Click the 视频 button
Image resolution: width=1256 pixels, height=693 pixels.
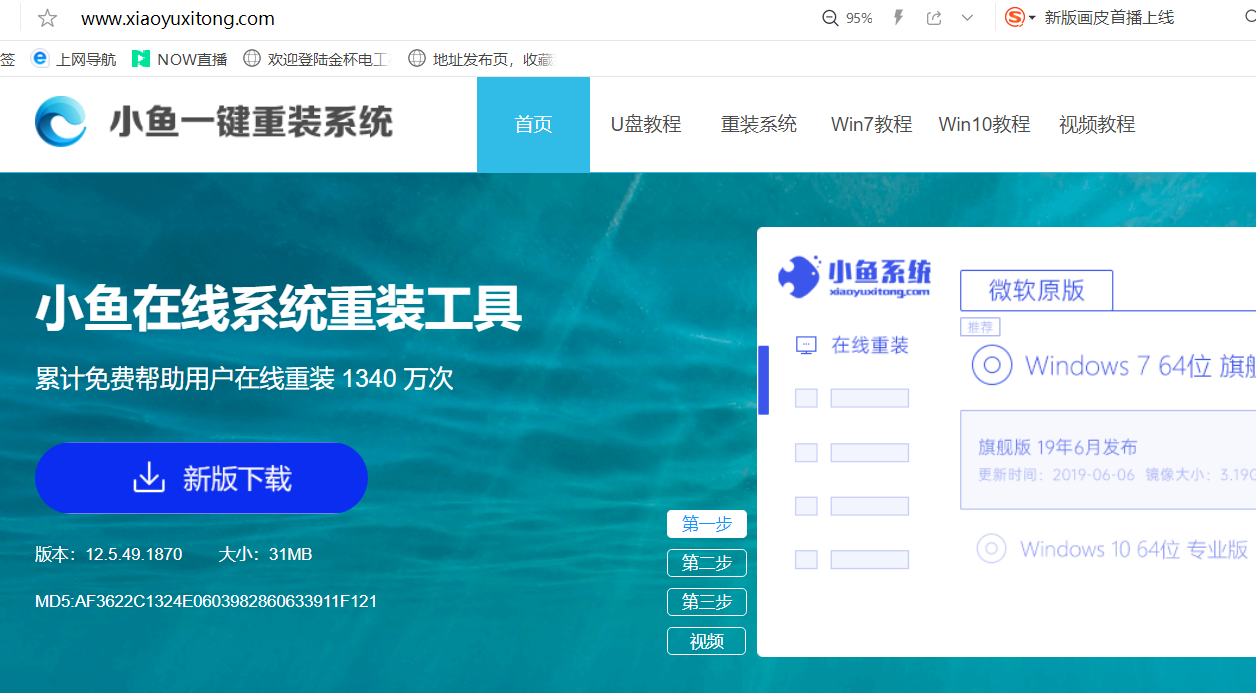pyautogui.click(x=706, y=641)
